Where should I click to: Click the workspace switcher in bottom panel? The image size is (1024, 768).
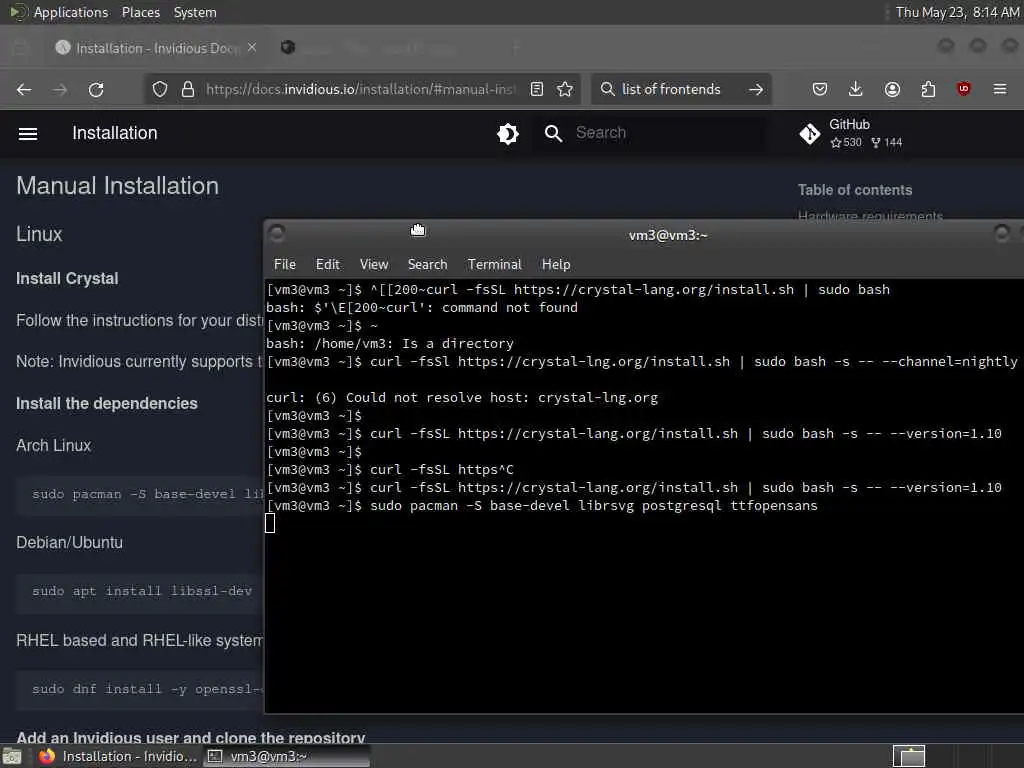coord(909,756)
